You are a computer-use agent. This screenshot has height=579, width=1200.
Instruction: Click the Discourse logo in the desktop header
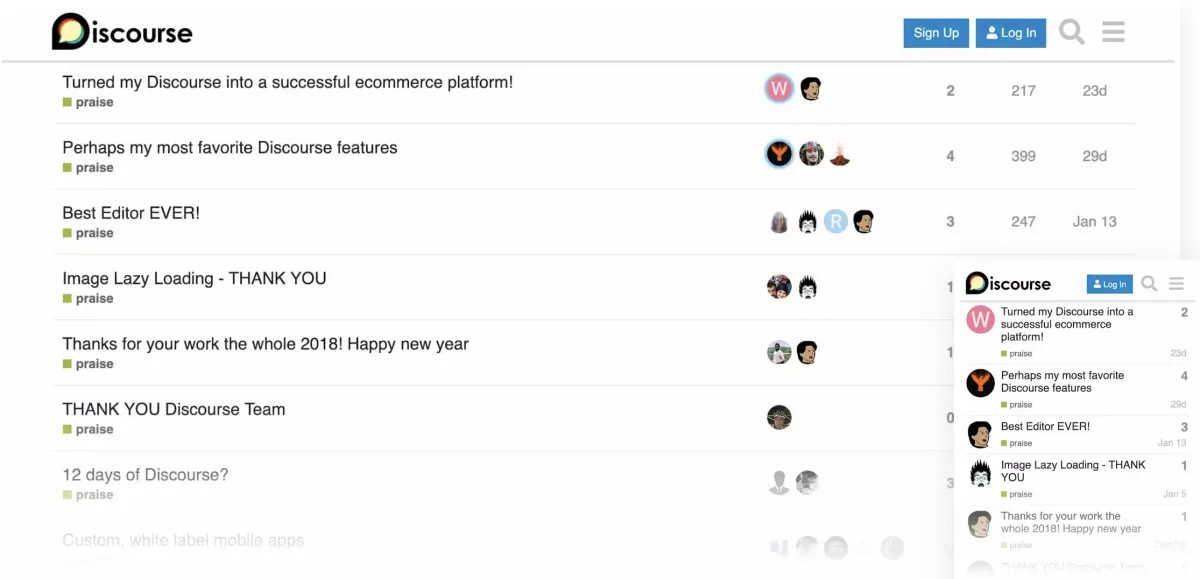(x=122, y=32)
